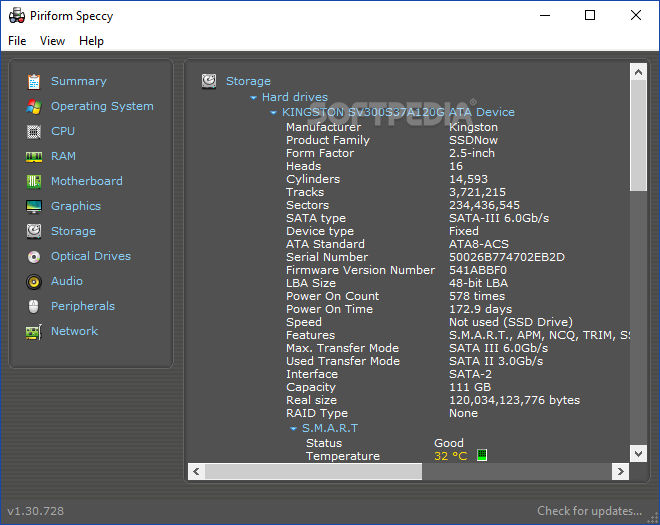Screen dimensions: 660x525
Task: Open the Network section
Action: click(75, 331)
